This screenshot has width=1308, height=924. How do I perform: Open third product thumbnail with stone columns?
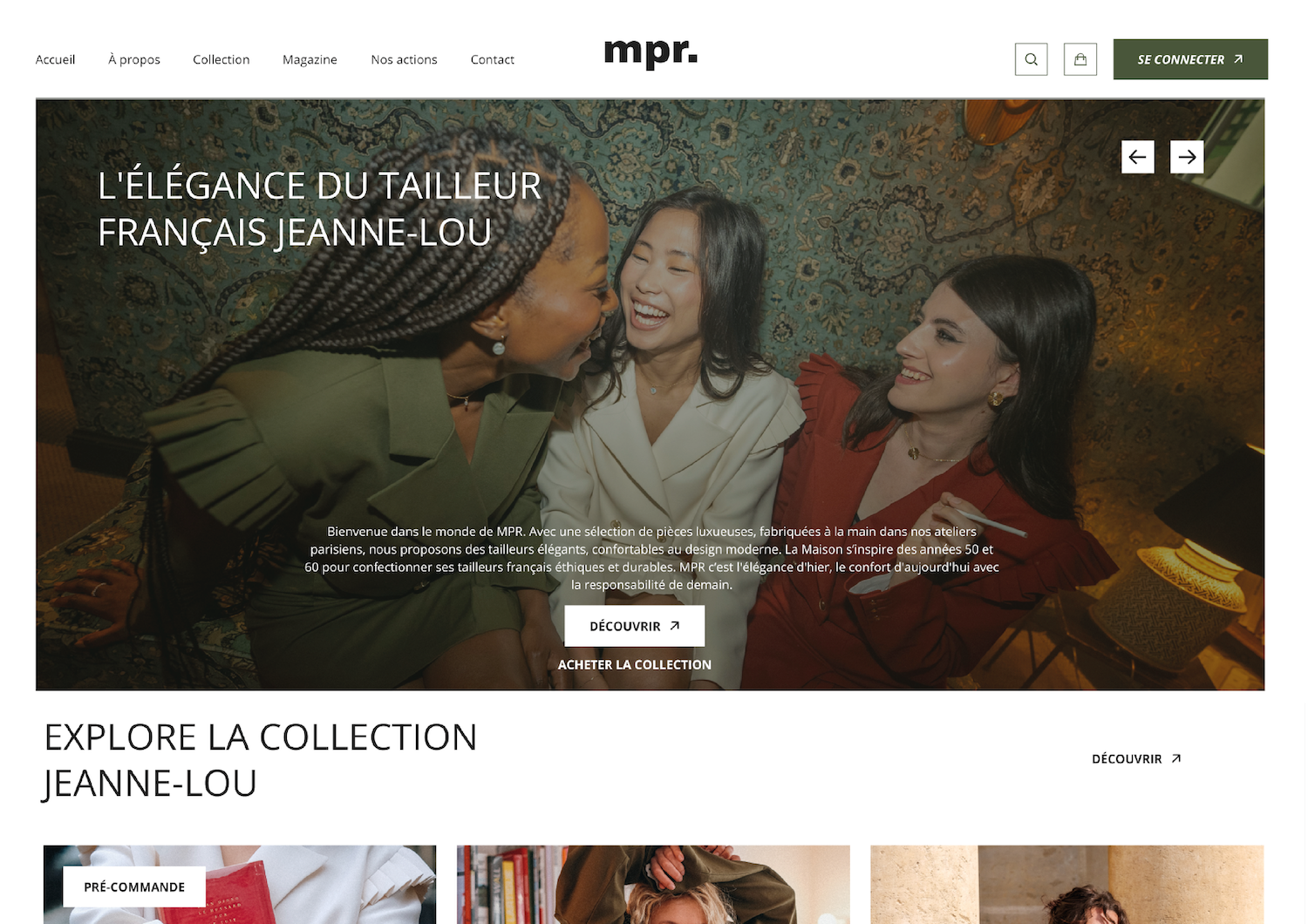point(1067,884)
